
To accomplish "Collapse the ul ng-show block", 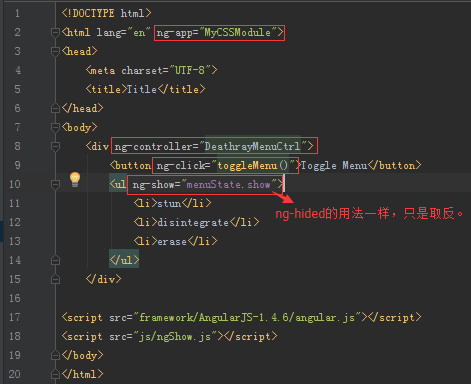I will coord(55,184).
